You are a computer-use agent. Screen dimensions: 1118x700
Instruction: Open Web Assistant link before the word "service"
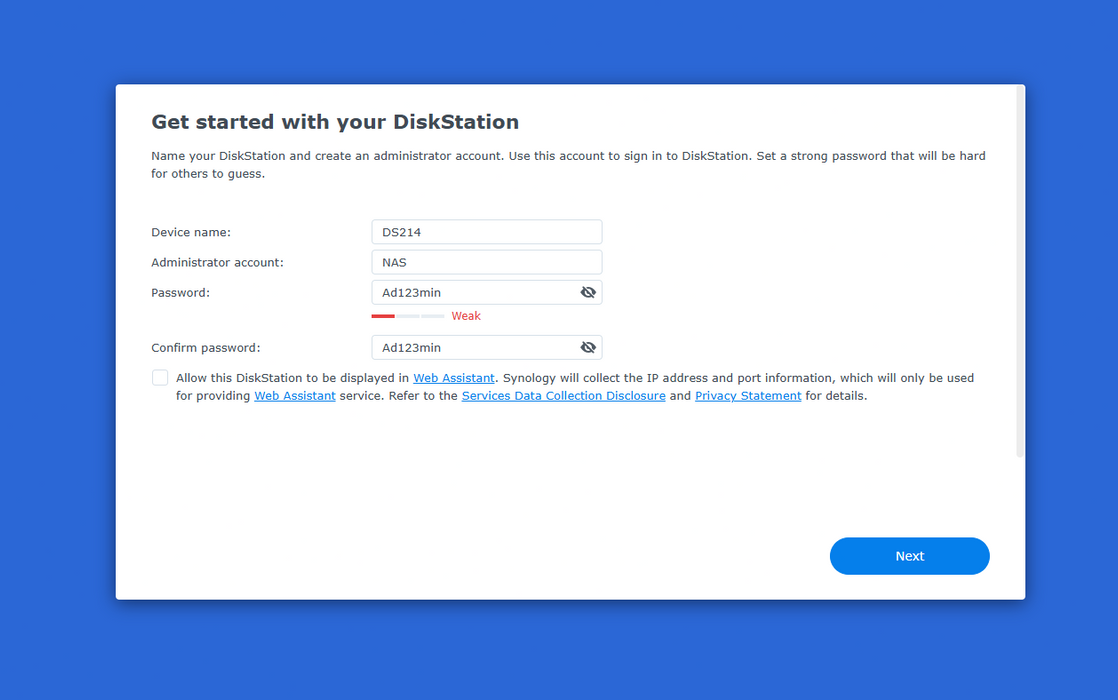coord(295,396)
